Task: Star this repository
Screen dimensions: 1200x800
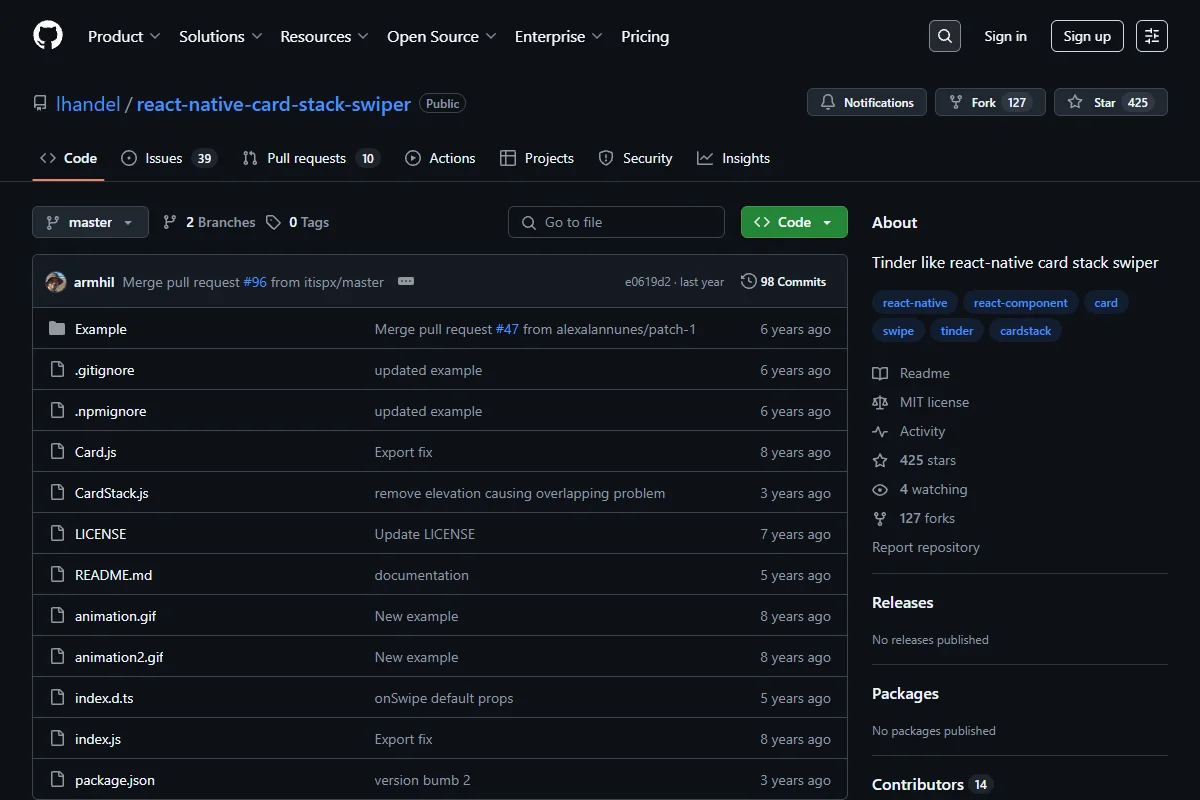Action: coord(1111,102)
